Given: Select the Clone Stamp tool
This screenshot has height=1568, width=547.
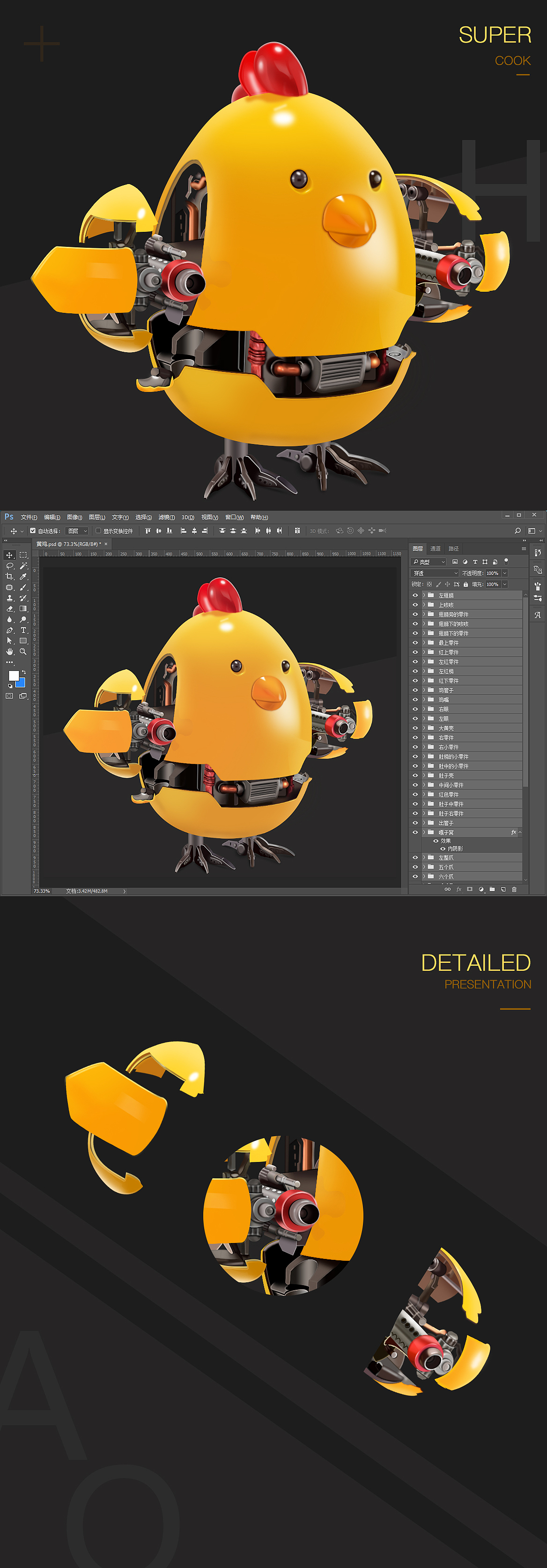Looking at the screenshot, I should [9, 598].
